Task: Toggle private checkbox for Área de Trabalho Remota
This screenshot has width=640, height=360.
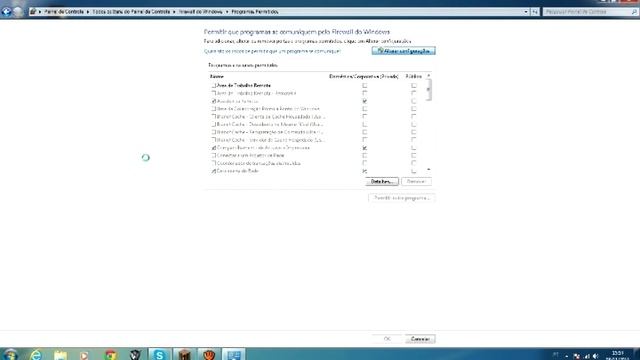Action: coord(364,86)
